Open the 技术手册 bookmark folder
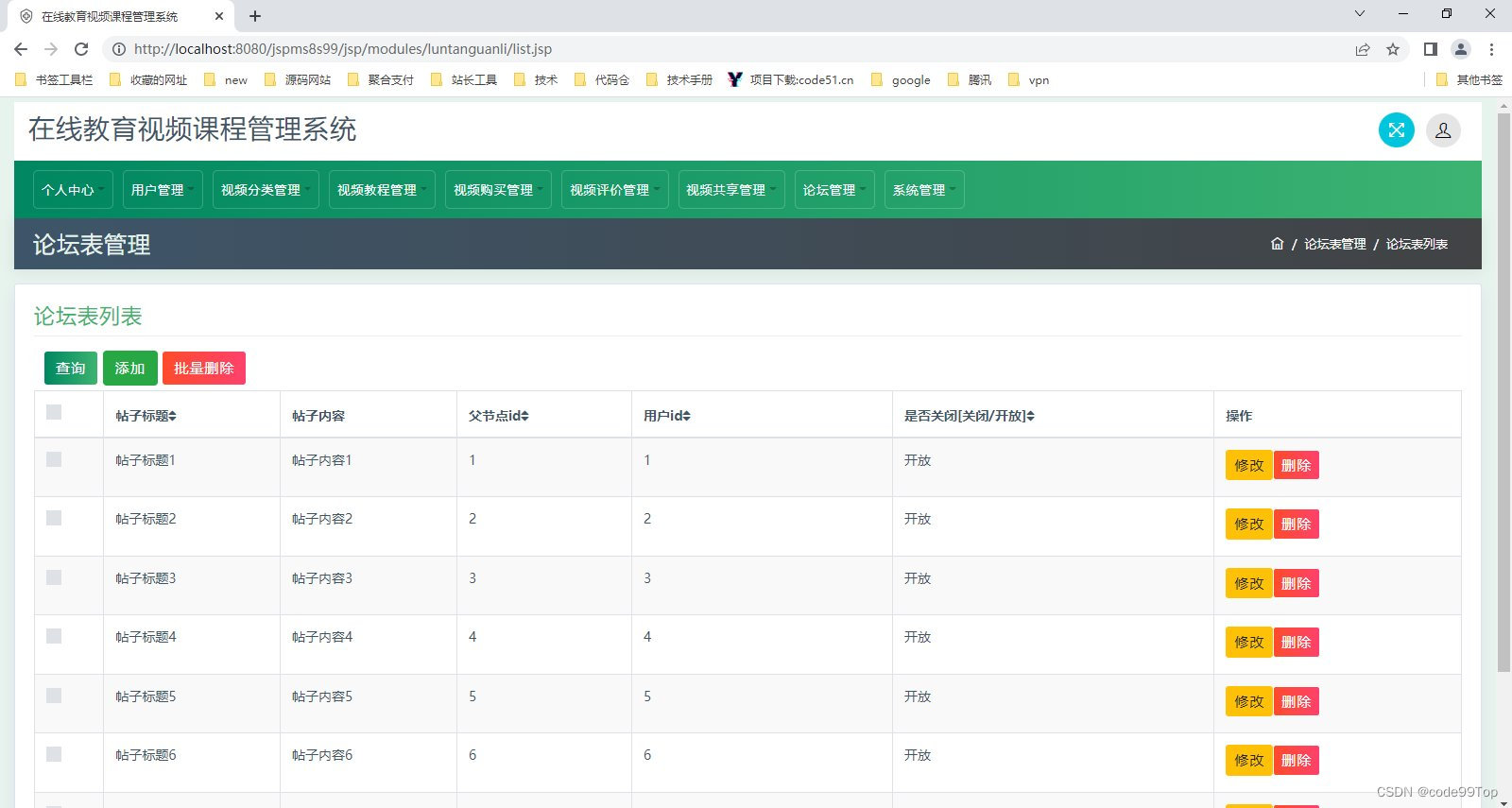 (x=679, y=80)
